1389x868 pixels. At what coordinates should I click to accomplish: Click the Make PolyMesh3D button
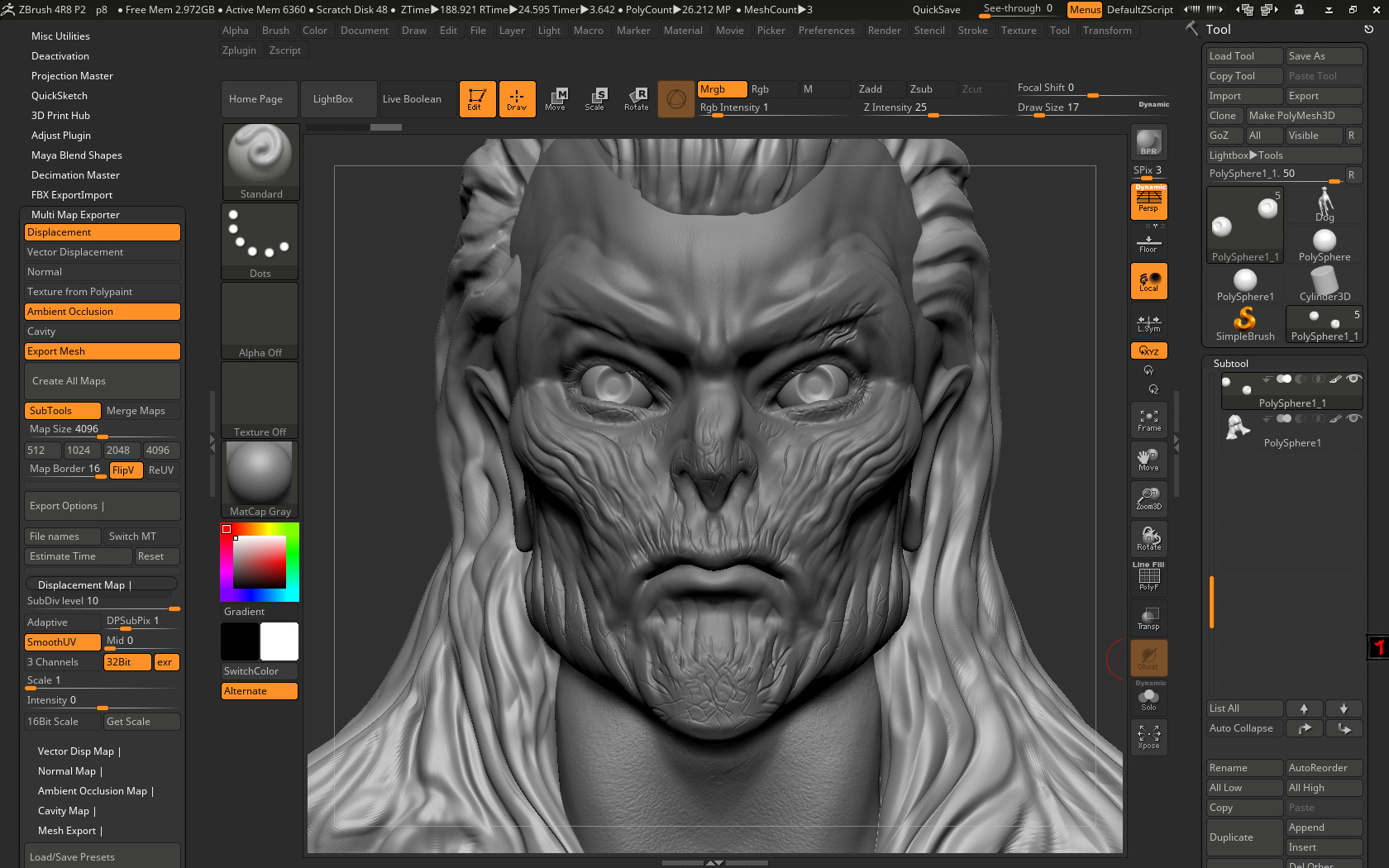(1304, 116)
